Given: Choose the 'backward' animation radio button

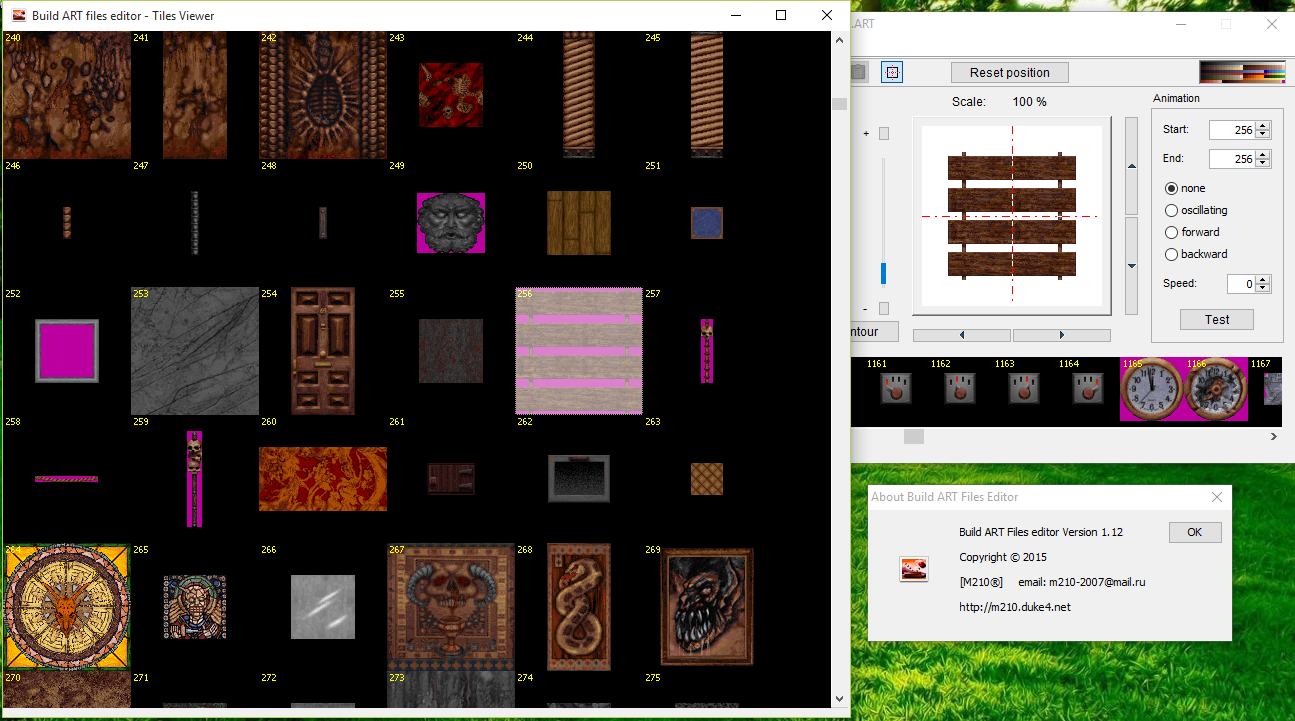Looking at the screenshot, I should click(x=1171, y=254).
